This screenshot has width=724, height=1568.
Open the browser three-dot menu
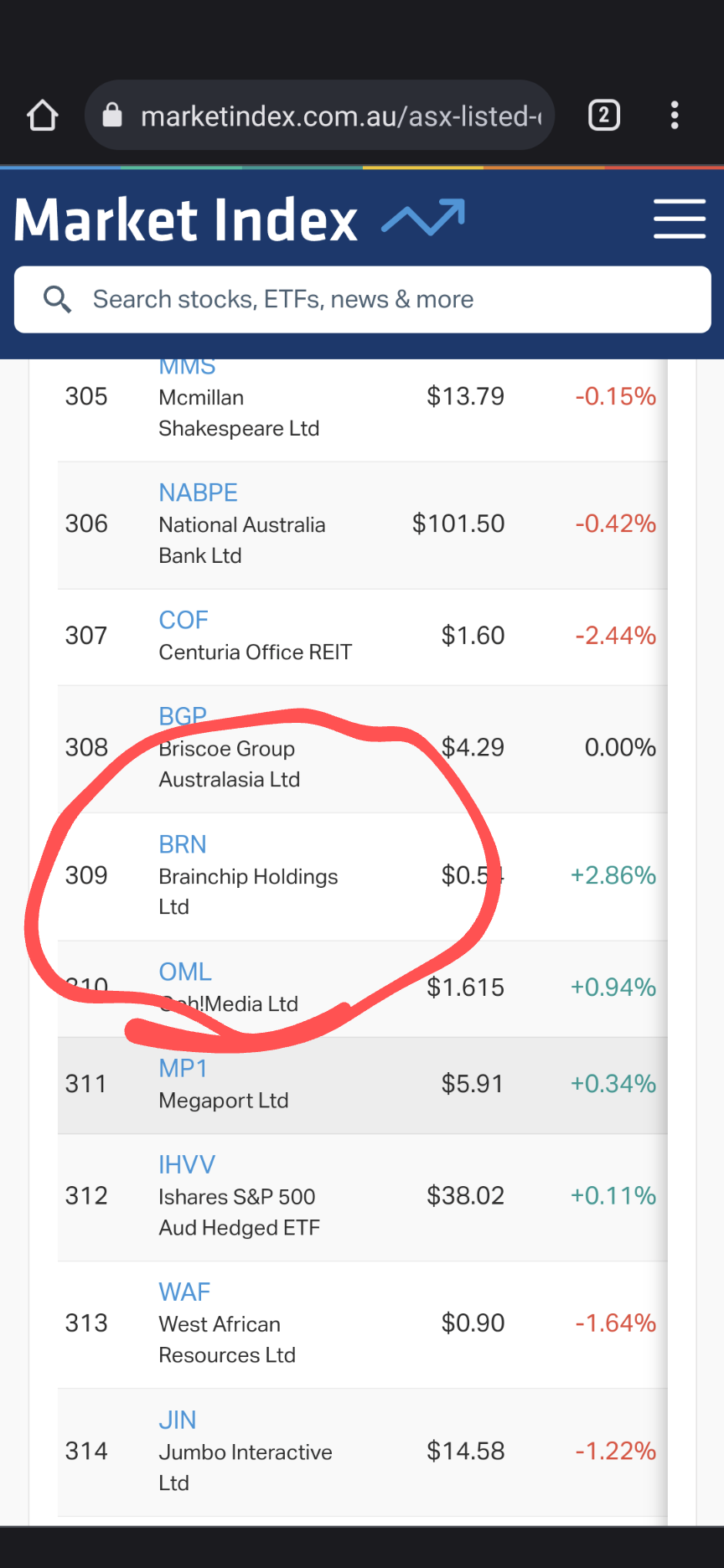click(x=675, y=115)
